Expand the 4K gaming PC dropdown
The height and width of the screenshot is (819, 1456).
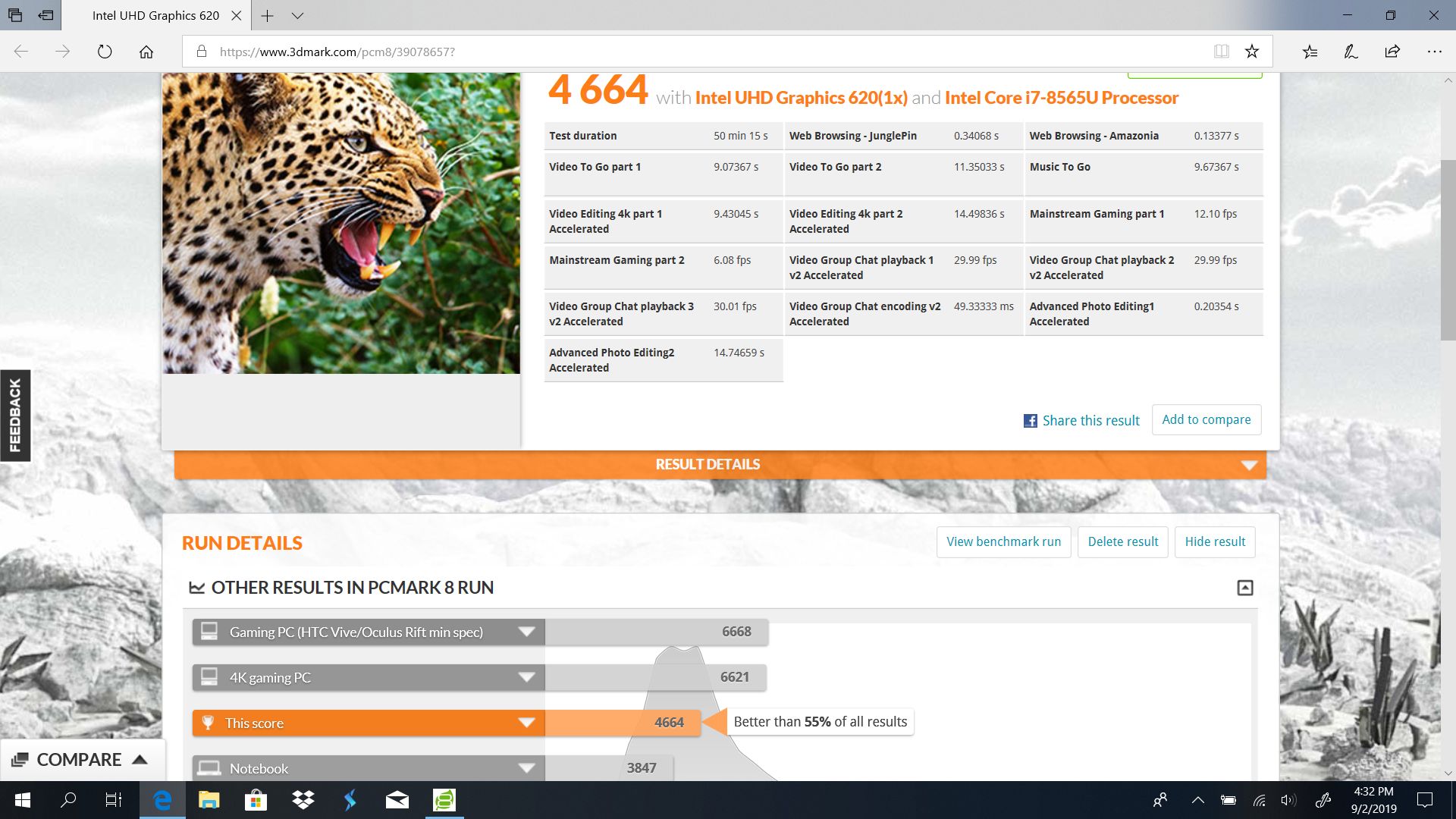pos(526,677)
